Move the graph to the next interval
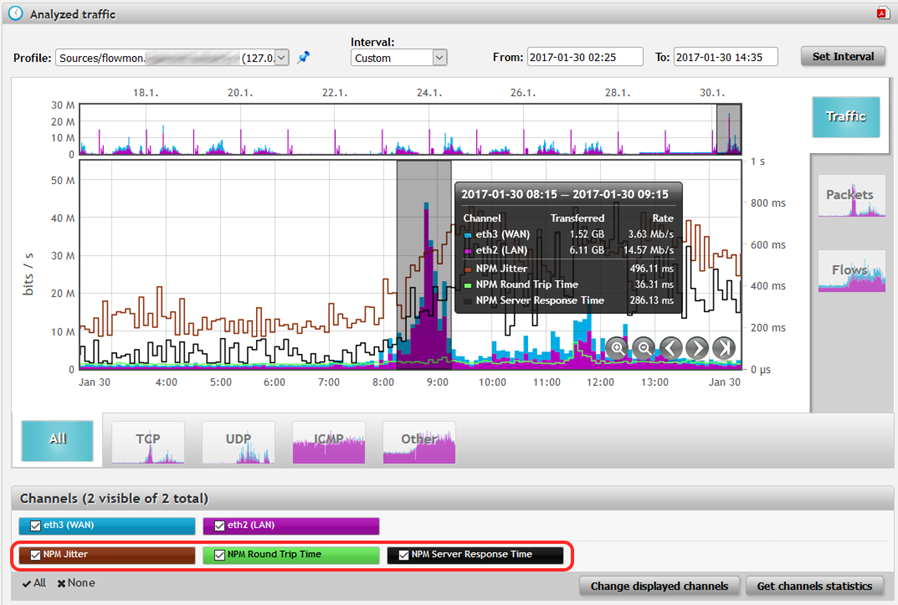This screenshot has height=605, width=898. tap(698, 348)
